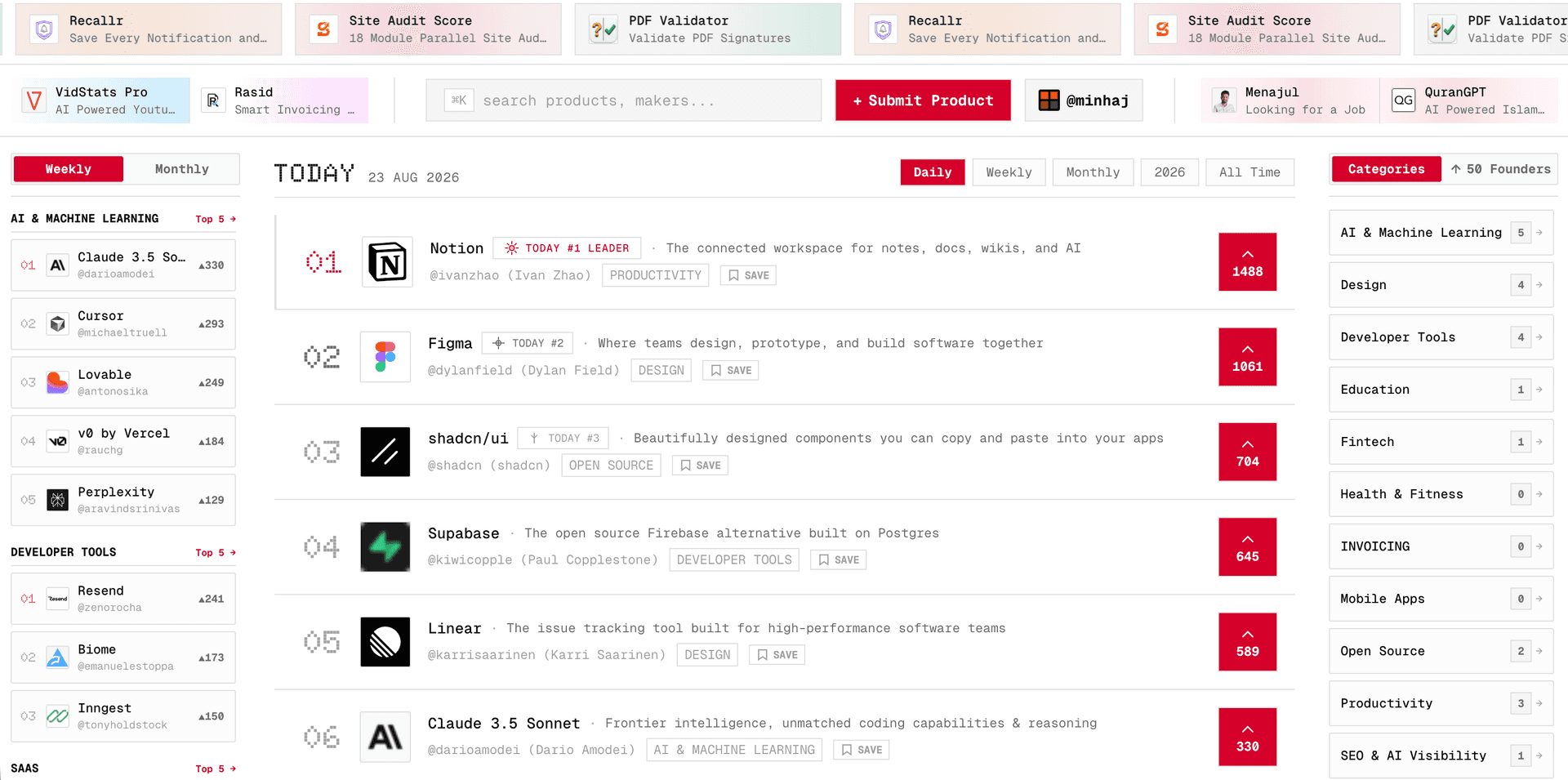Image resolution: width=1568 pixels, height=780 pixels.
Task: Expand AI & Machine Learning category
Action: [x=1441, y=233]
